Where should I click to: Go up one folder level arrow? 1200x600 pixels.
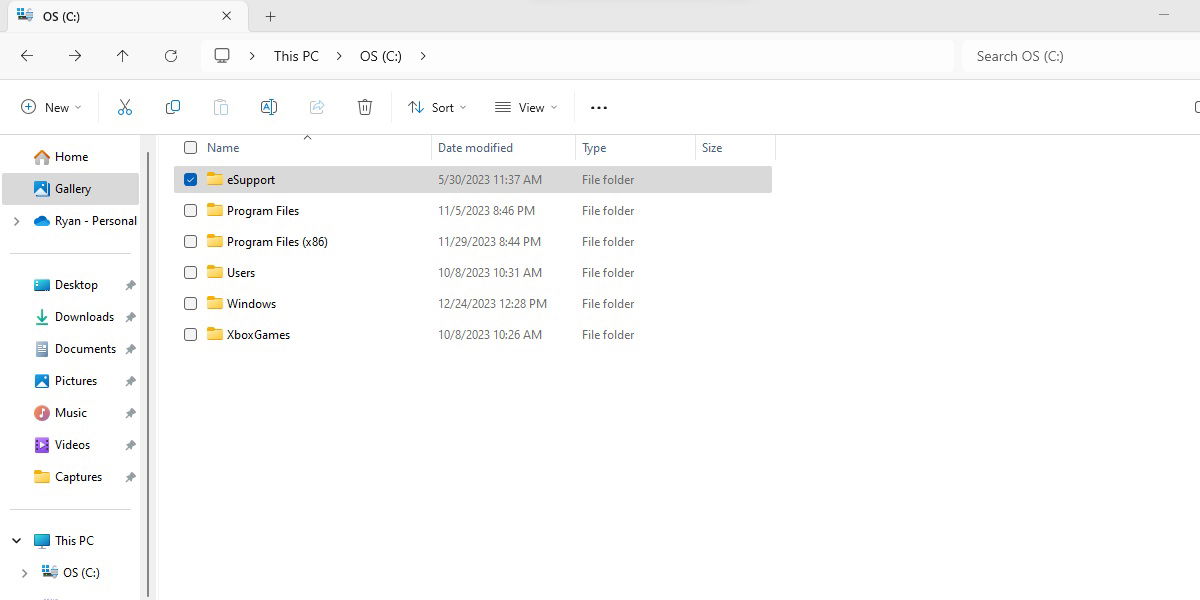pyautogui.click(x=123, y=56)
